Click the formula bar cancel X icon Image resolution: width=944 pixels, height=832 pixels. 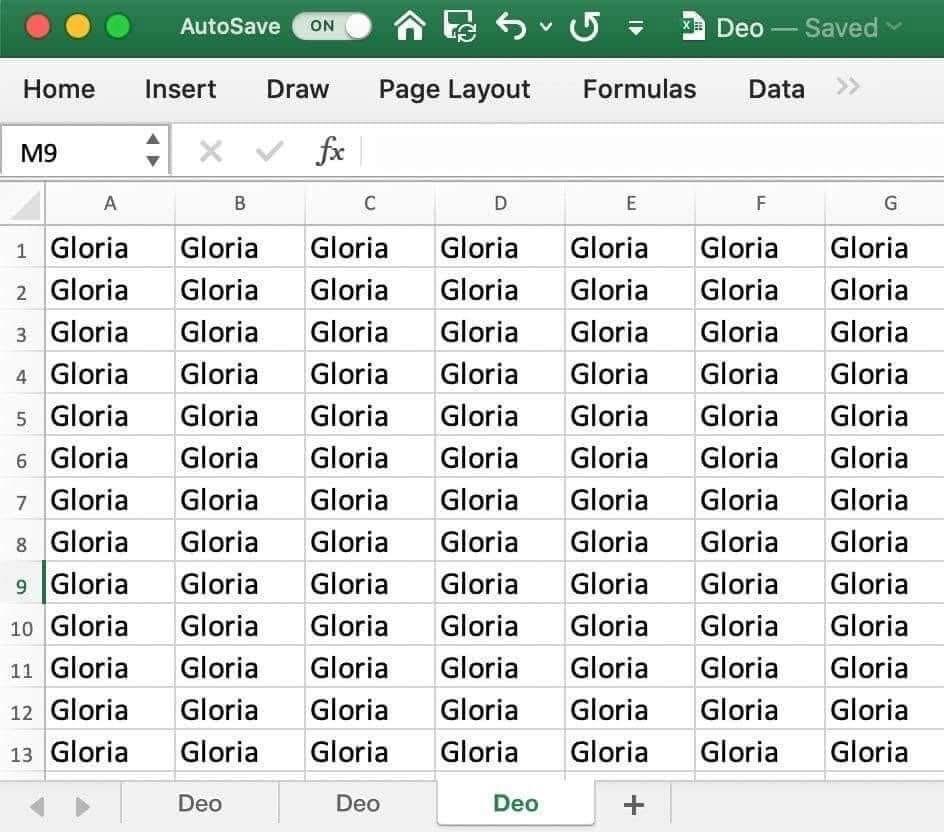[x=211, y=151]
